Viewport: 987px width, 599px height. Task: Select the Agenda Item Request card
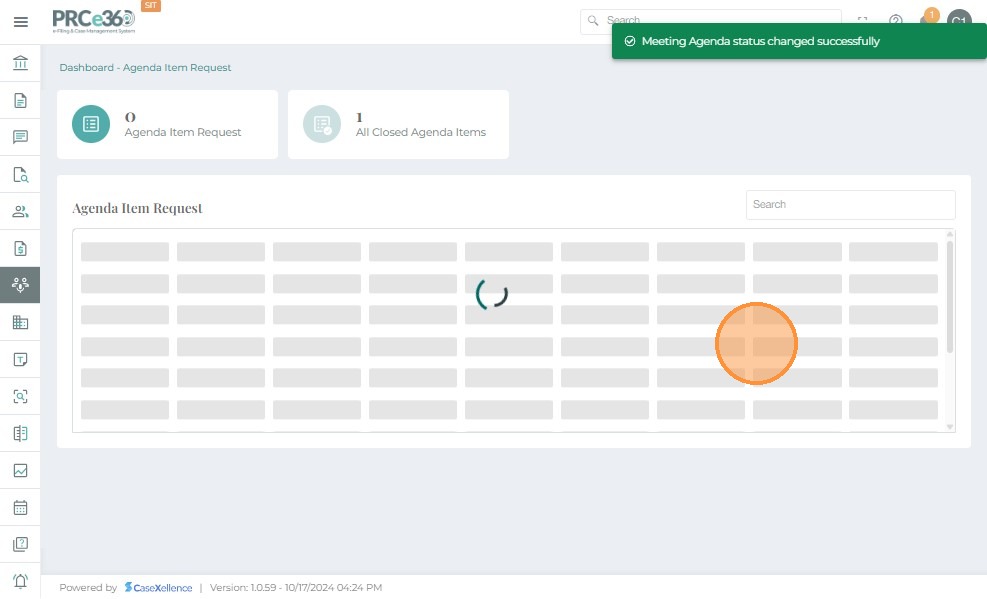[x=167, y=124]
